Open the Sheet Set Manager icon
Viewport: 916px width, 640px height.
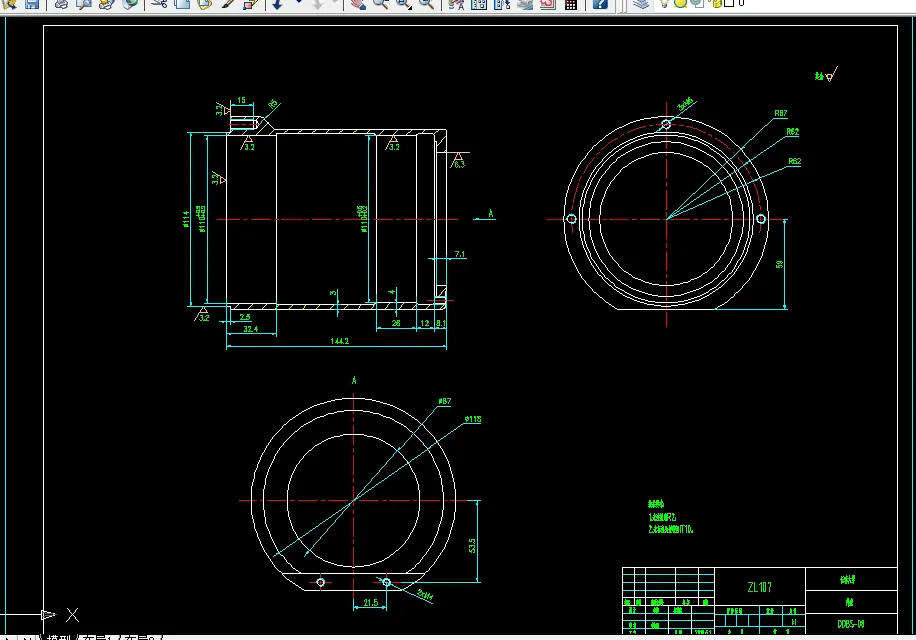pyautogui.click(x=525, y=4)
